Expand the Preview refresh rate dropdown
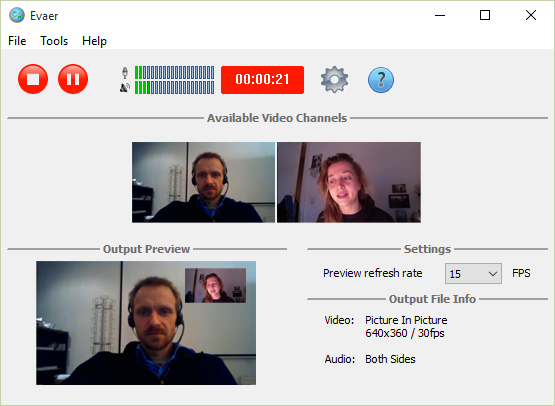 [x=473, y=273]
